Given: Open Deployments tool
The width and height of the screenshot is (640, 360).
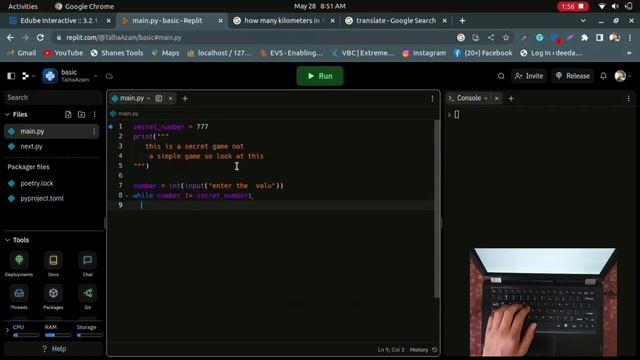Looking at the screenshot, I should click(x=19, y=264).
